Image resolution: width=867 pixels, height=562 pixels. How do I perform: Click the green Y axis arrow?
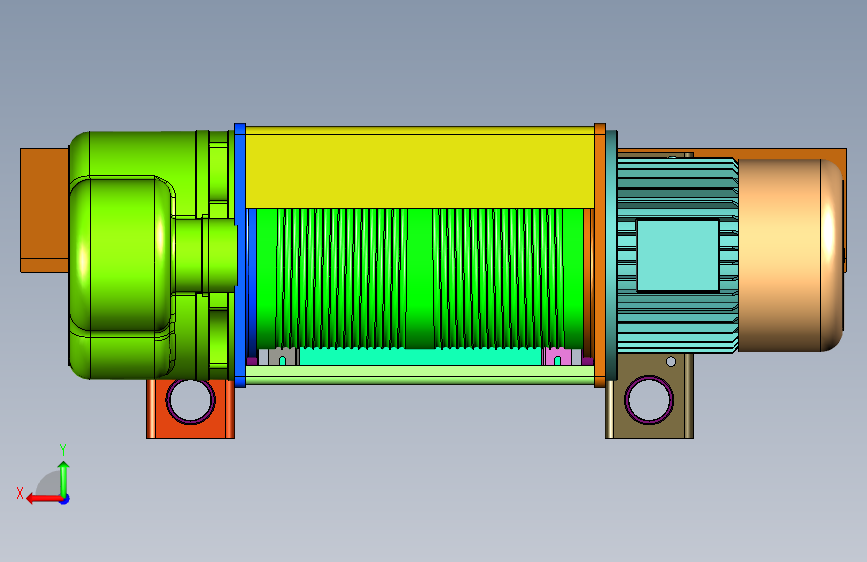click(x=64, y=480)
